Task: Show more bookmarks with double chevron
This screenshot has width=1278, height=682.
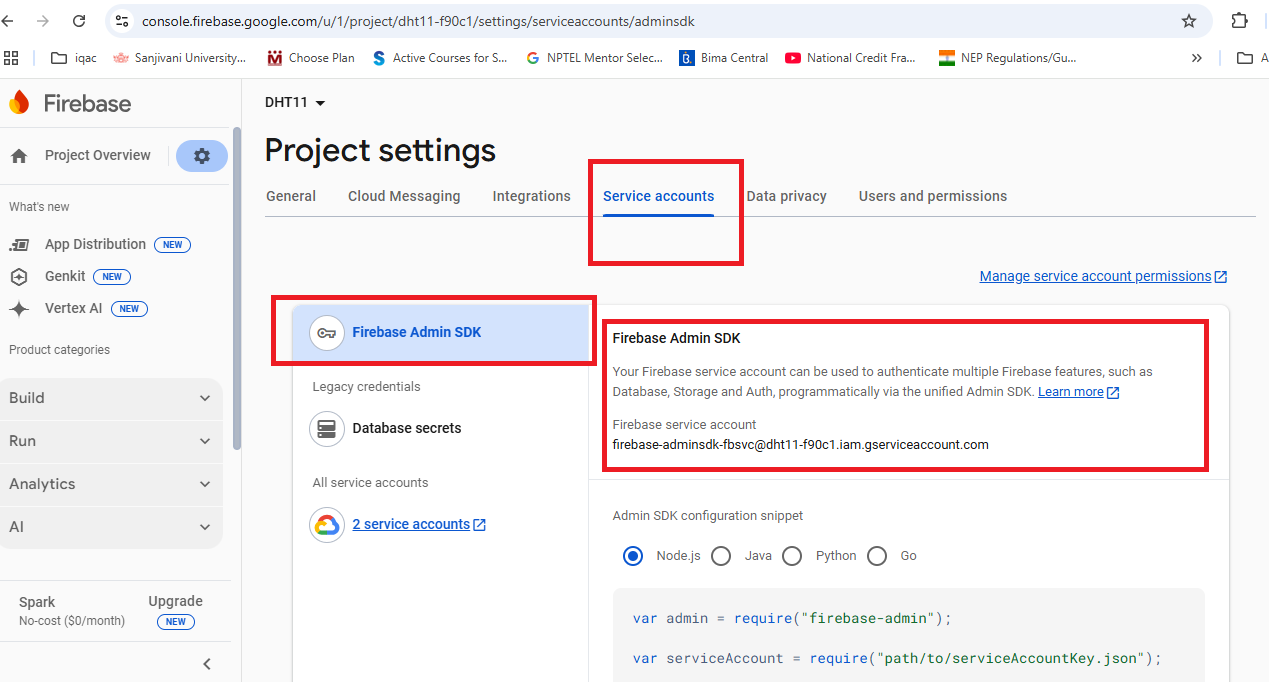Action: (x=1196, y=58)
